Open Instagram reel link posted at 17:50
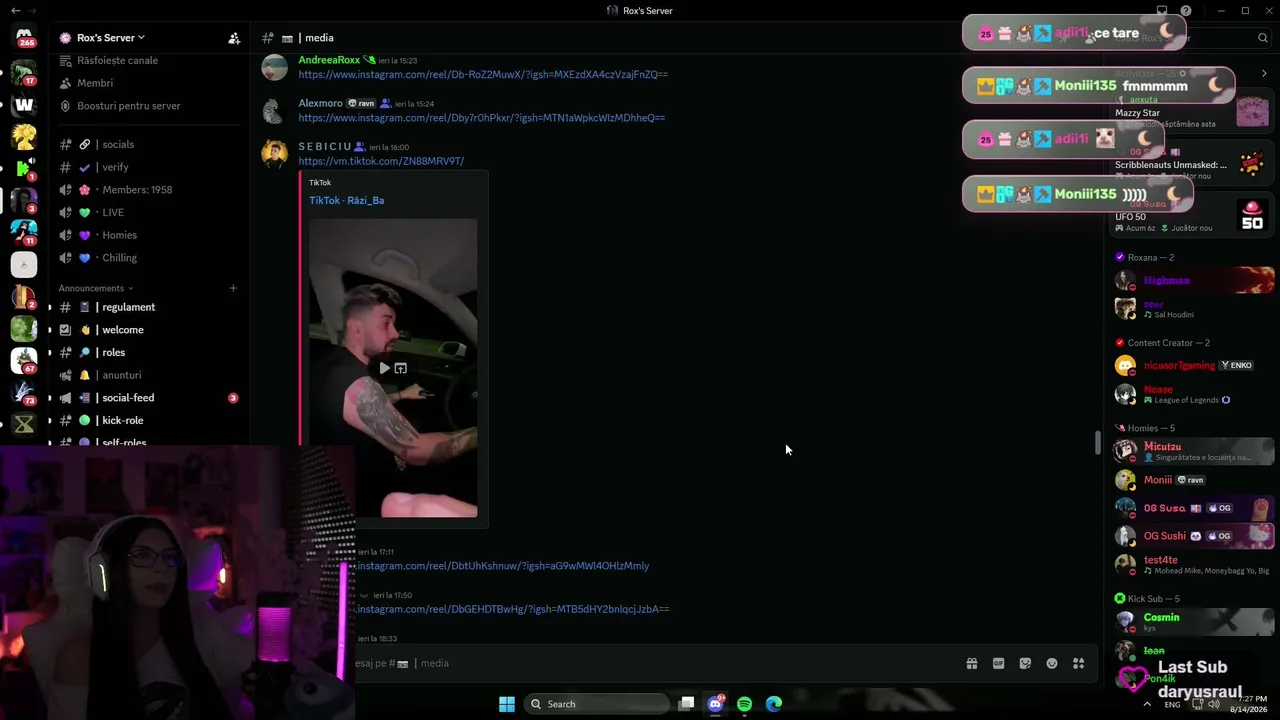The width and height of the screenshot is (1280, 720). (x=513, y=609)
